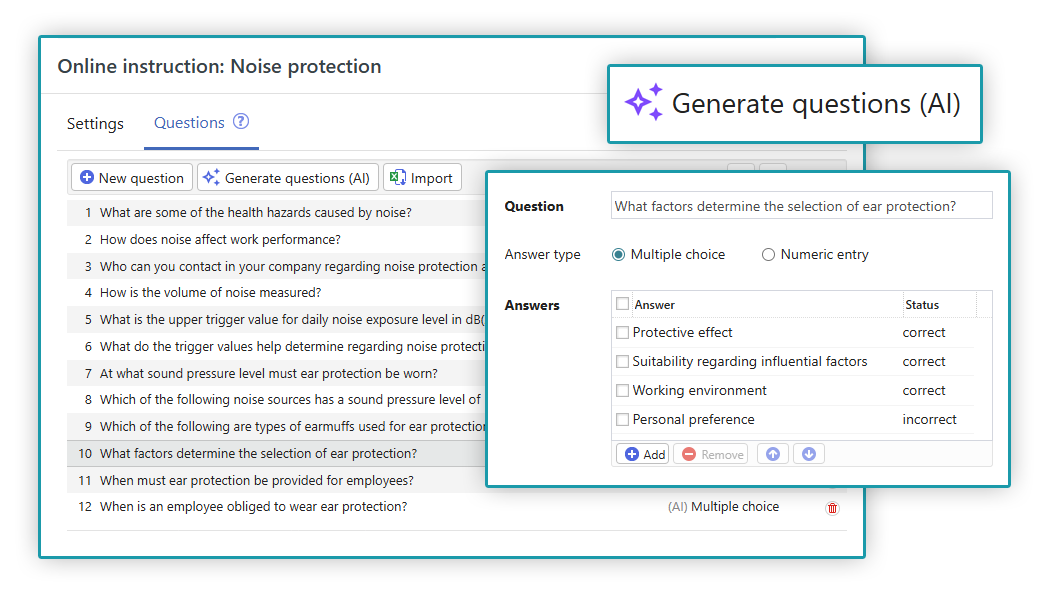Toggle the select-all checkbox in the Answer header
Image resolution: width=1050 pixels, height=600 pixels.
pos(622,303)
